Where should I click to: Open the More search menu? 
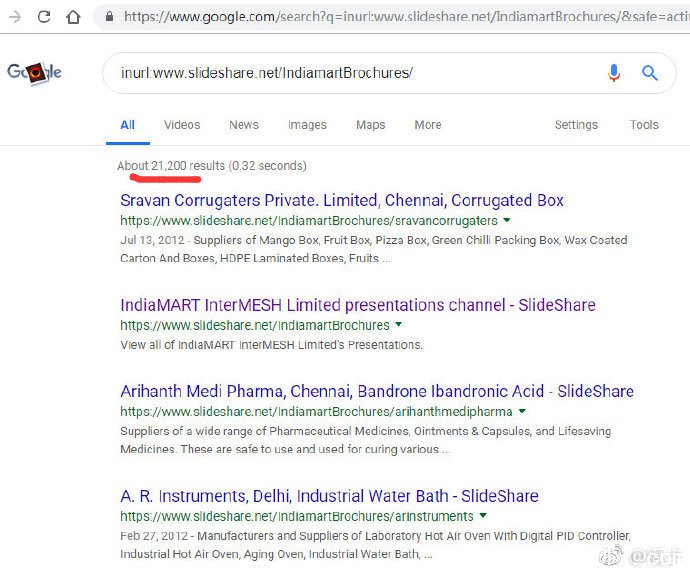pos(428,125)
